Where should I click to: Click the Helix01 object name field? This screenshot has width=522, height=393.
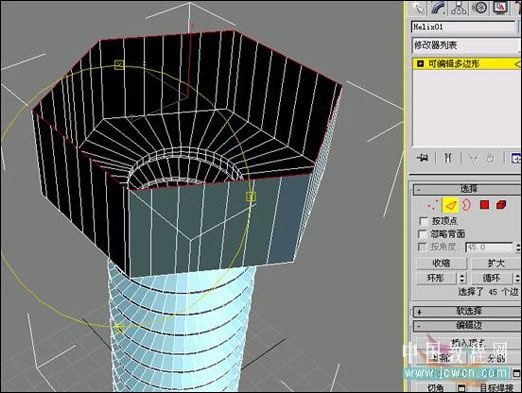coord(463,27)
